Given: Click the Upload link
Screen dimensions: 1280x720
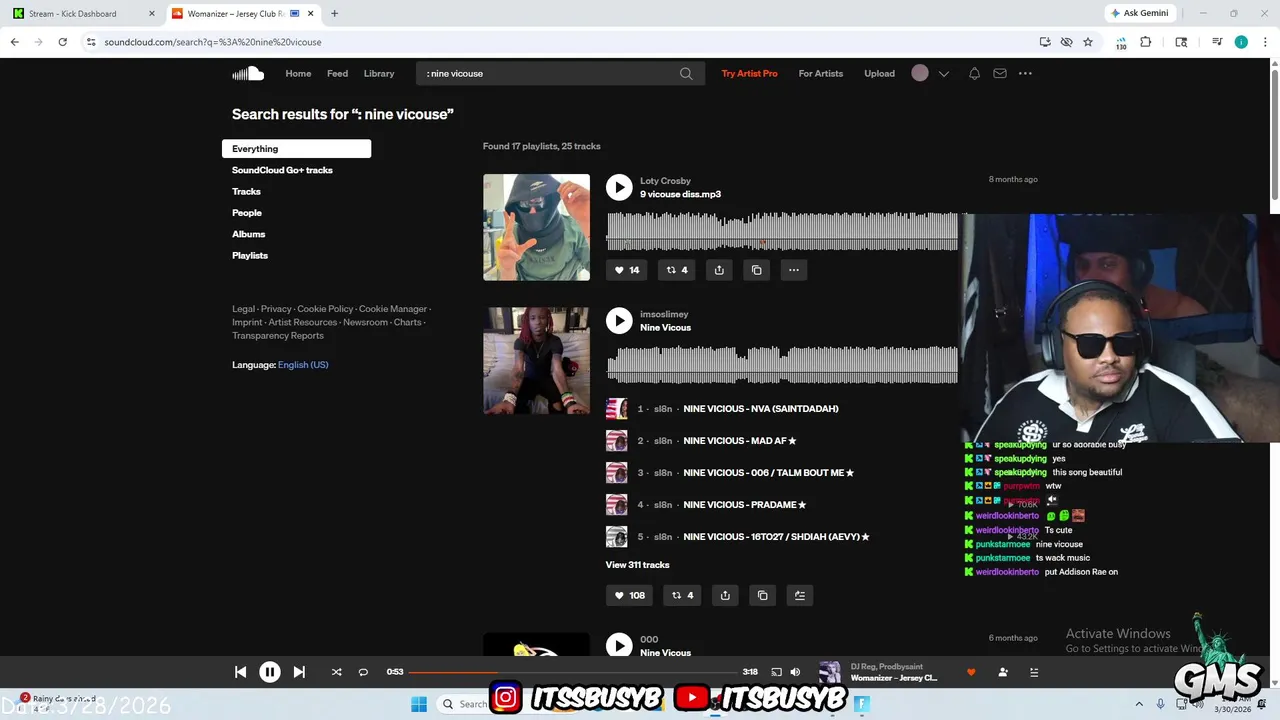Looking at the screenshot, I should [879, 73].
